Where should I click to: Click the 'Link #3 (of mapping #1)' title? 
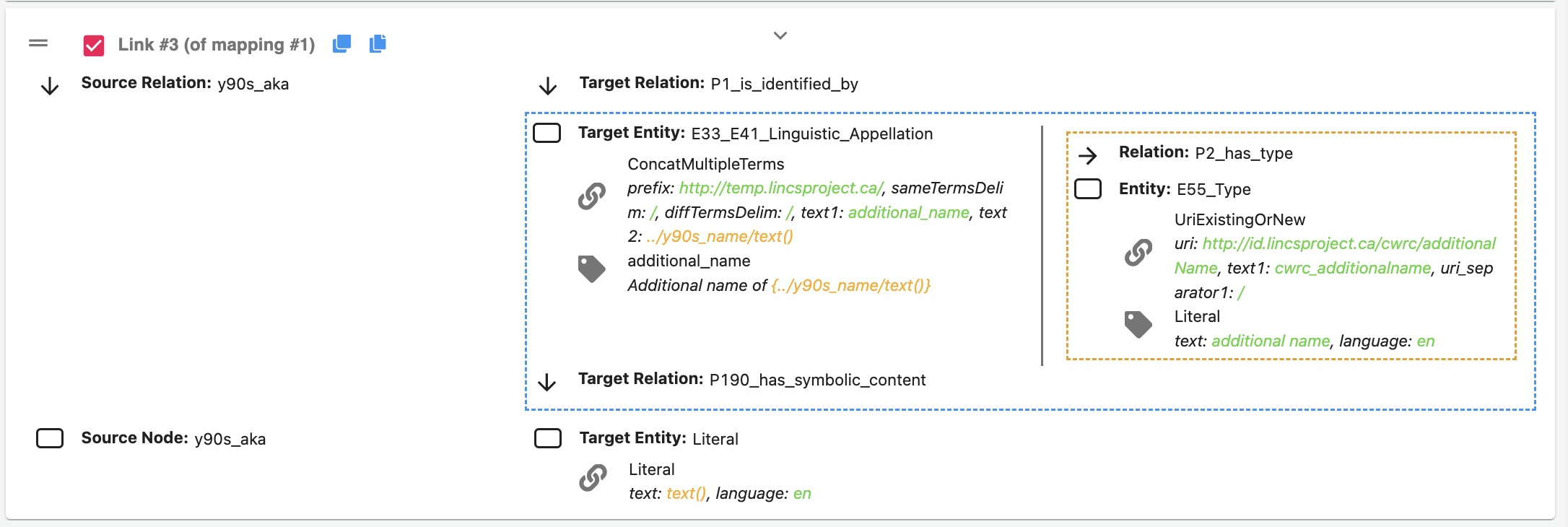[217, 45]
